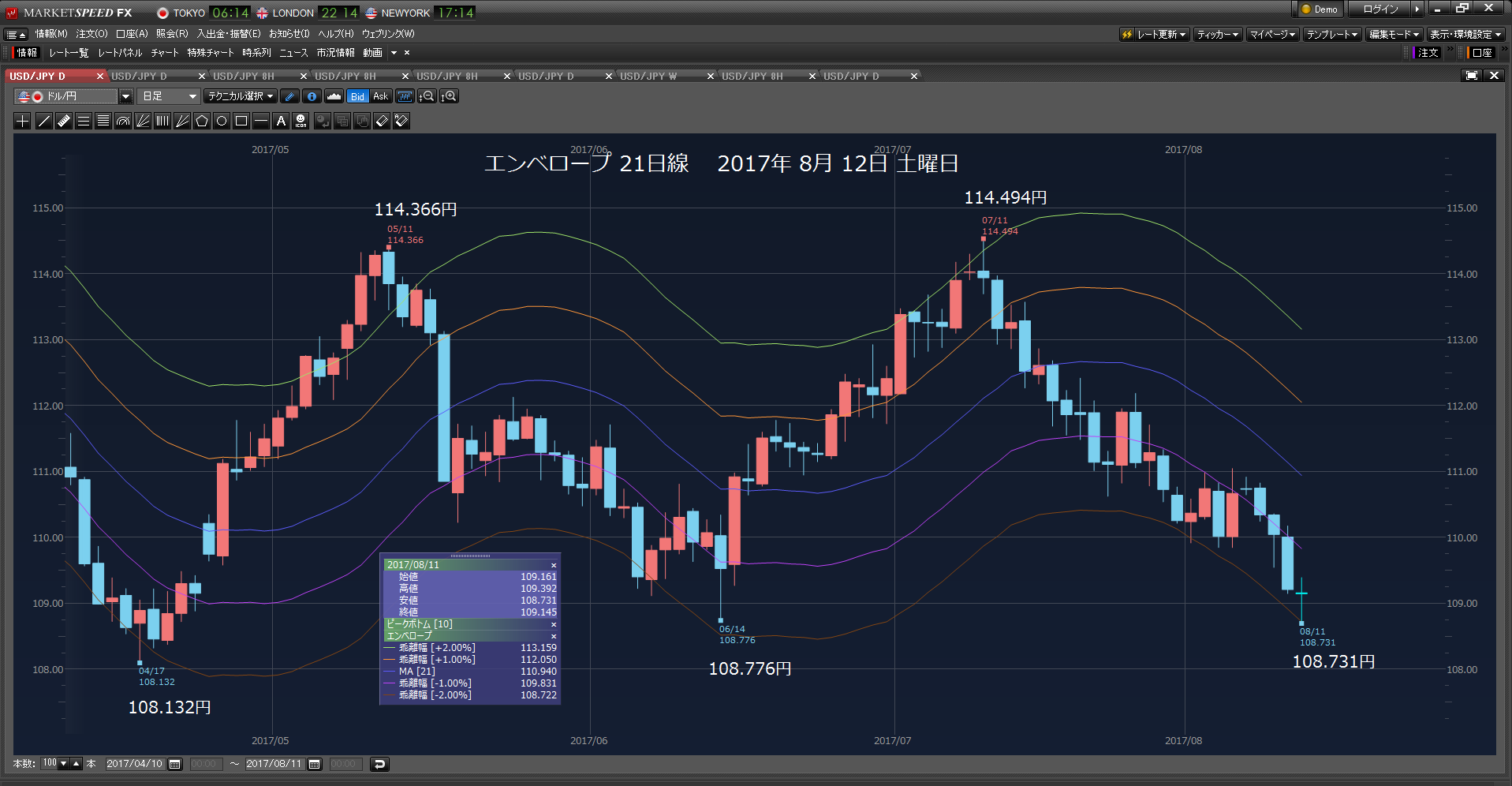The image size is (1512, 786).
Task: Open the ティッカー dropdown
Action: click(x=1218, y=34)
